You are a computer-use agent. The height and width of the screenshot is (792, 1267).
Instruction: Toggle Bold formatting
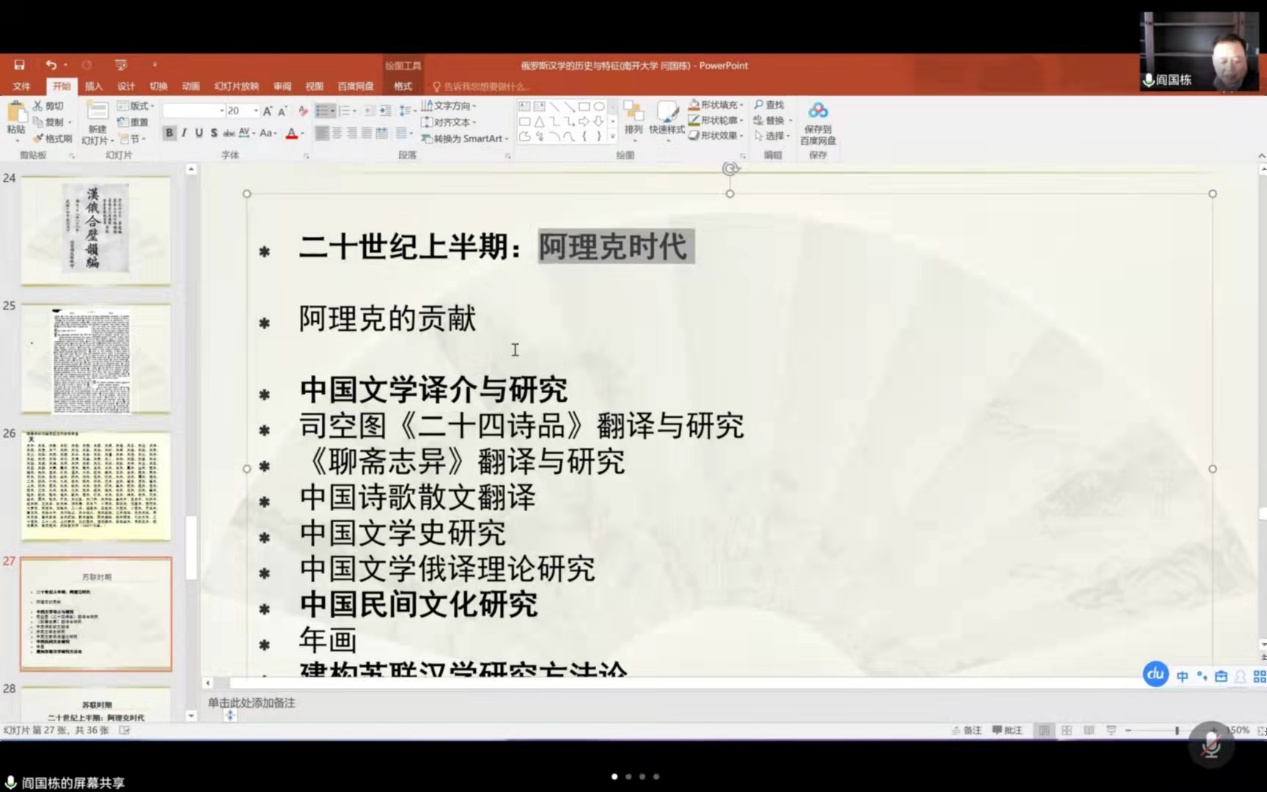(x=169, y=133)
